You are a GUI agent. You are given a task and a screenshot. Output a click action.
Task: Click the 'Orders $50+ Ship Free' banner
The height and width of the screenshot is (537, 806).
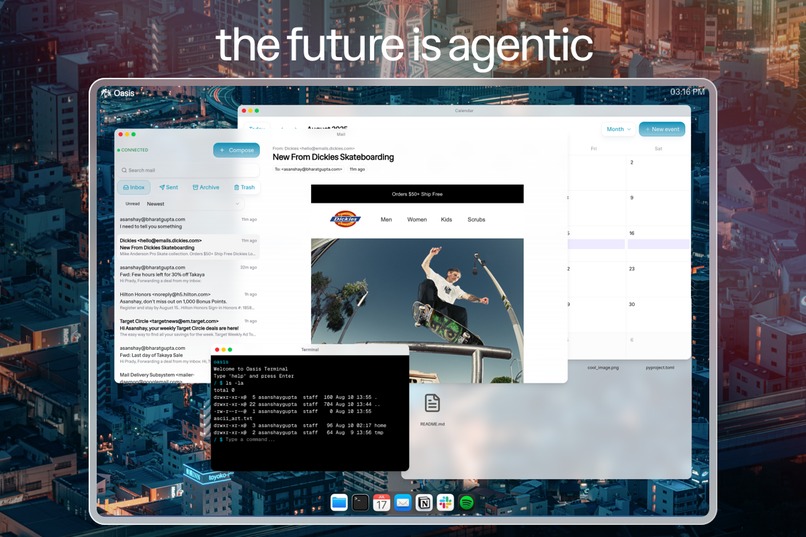pyautogui.click(x=417, y=194)
